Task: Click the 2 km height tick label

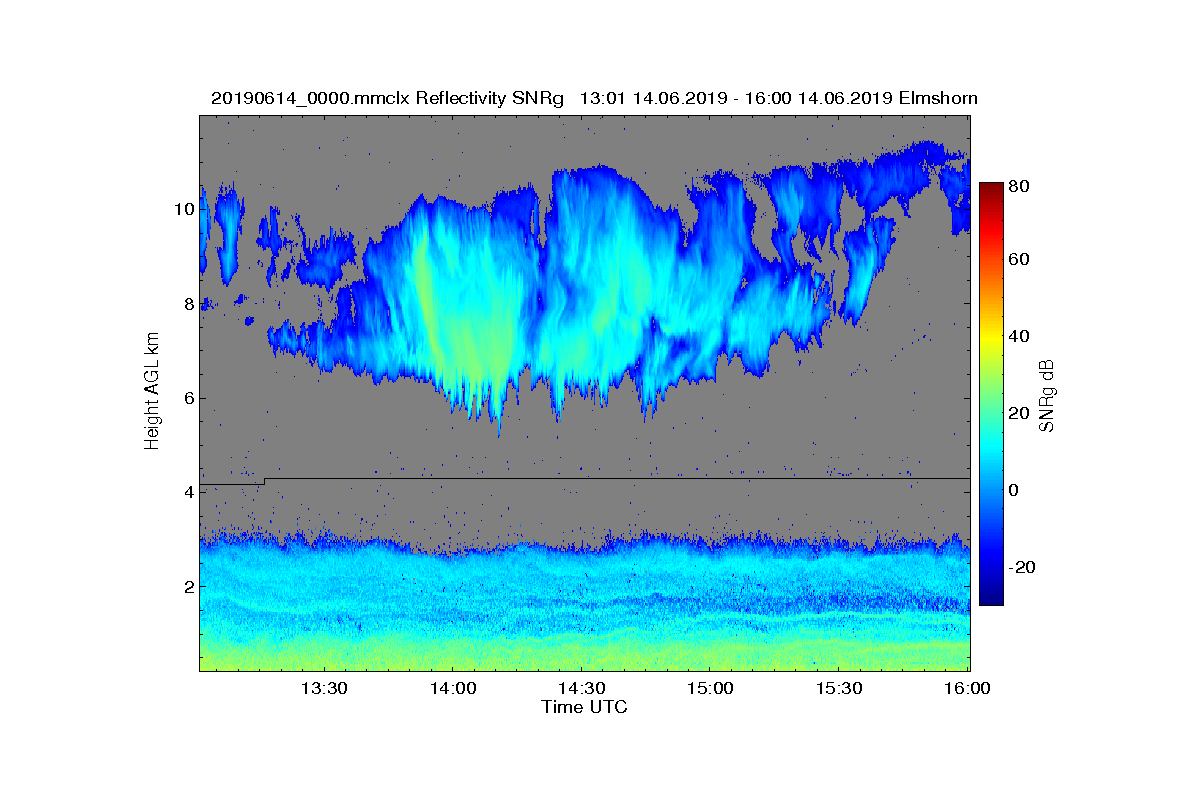Action: click(x=187, y=586)
